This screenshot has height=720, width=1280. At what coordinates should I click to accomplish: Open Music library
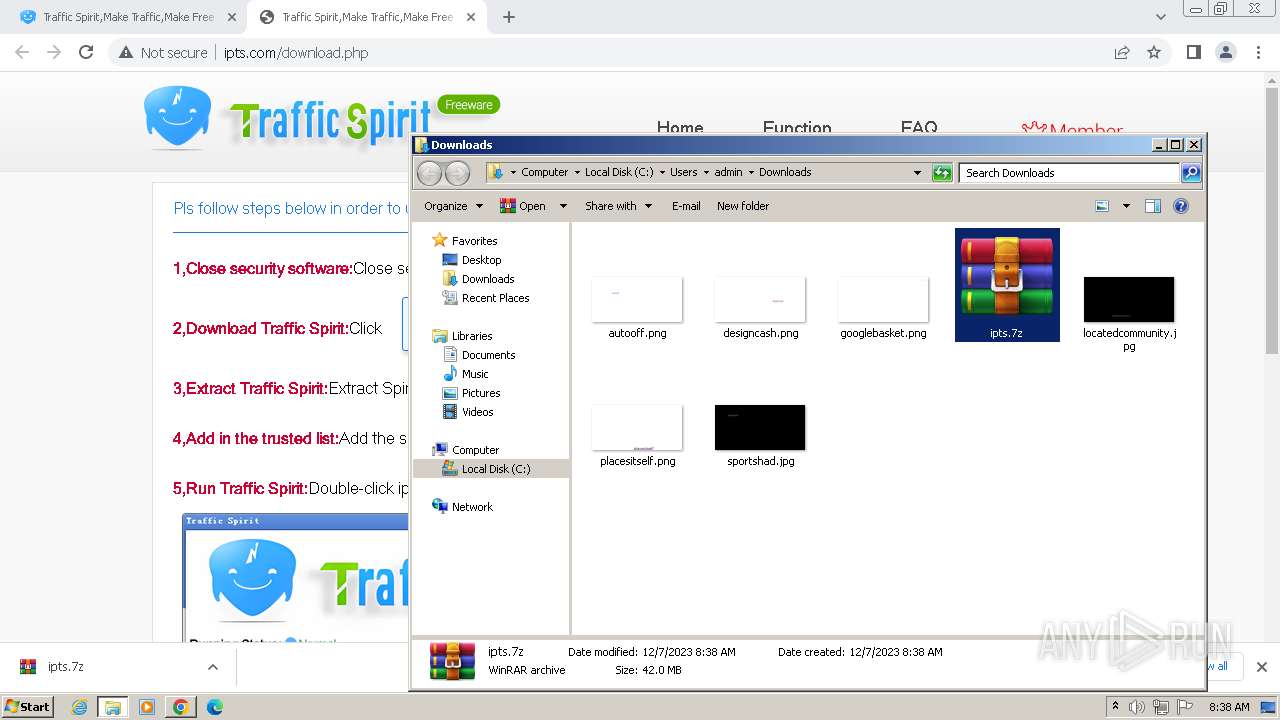(x=475, y=374)
